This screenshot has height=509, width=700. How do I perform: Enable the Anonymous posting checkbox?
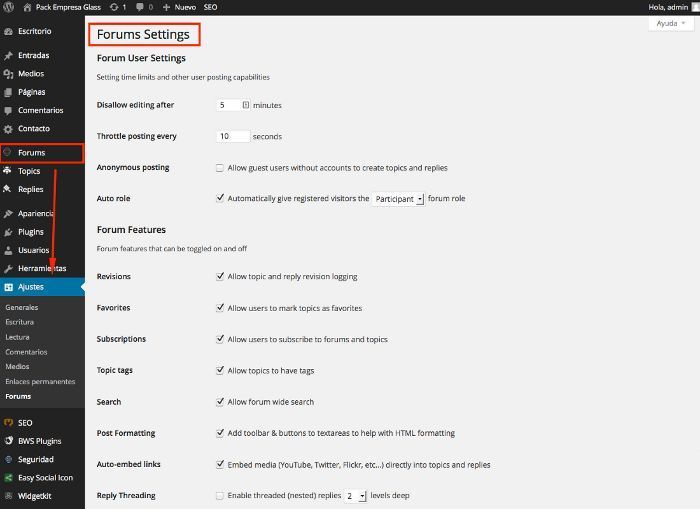(x=220, y=168)
